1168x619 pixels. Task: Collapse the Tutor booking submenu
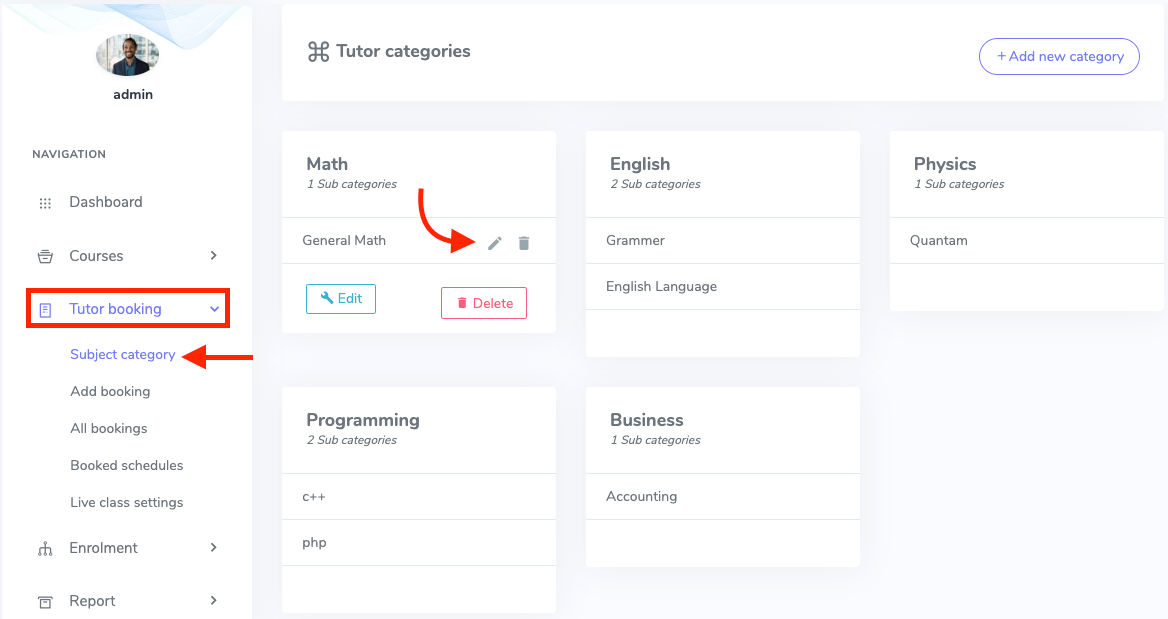[x=212, y=309]
